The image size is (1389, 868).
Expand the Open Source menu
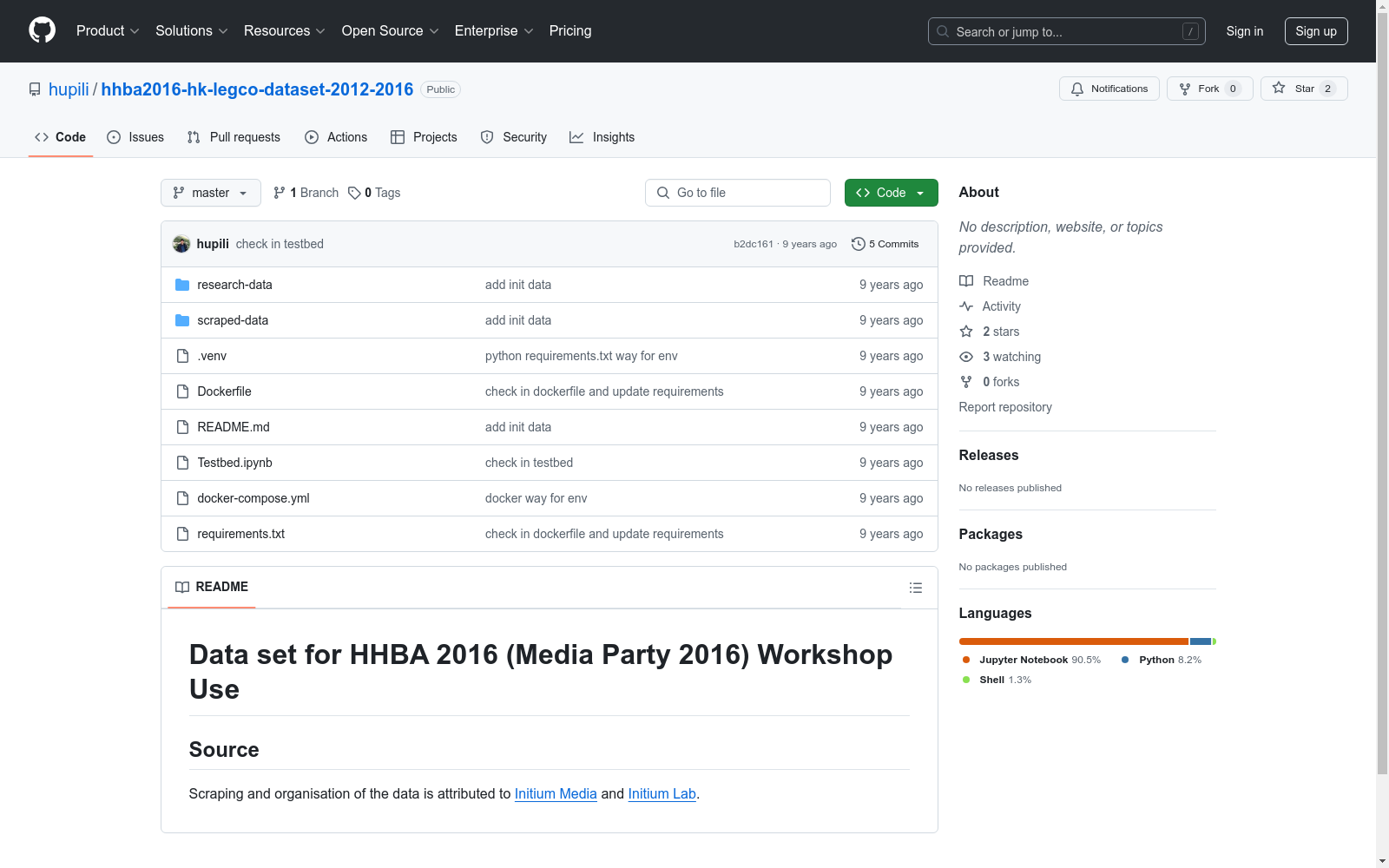pyautogui.click(x=391, y=31)
